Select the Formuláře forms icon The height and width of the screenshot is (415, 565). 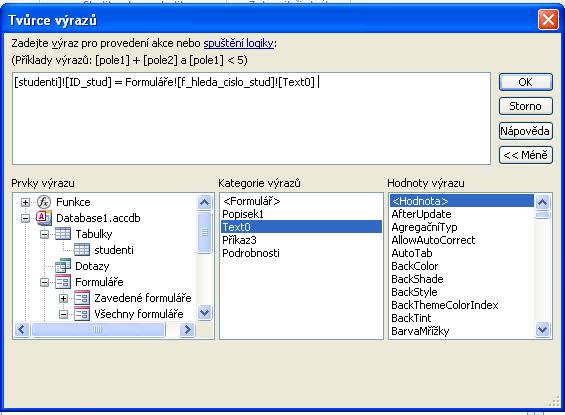63,282
